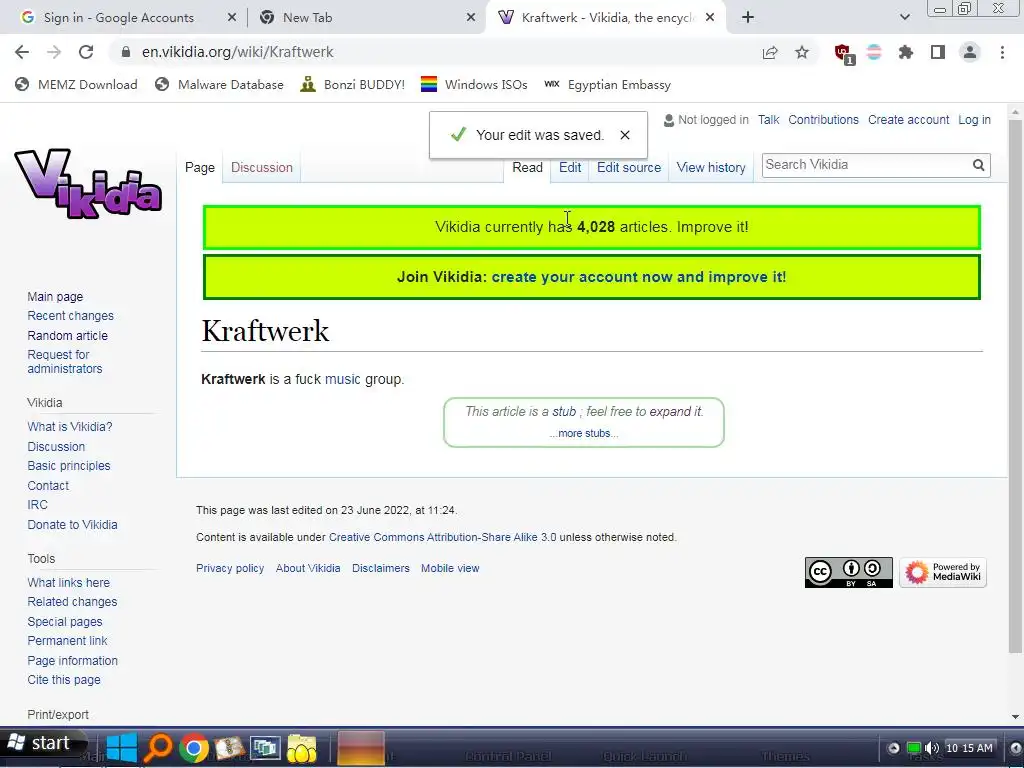Open the Edit source tab
Viewport: 1024px width, 768px height.
click(x=628, y=167)
